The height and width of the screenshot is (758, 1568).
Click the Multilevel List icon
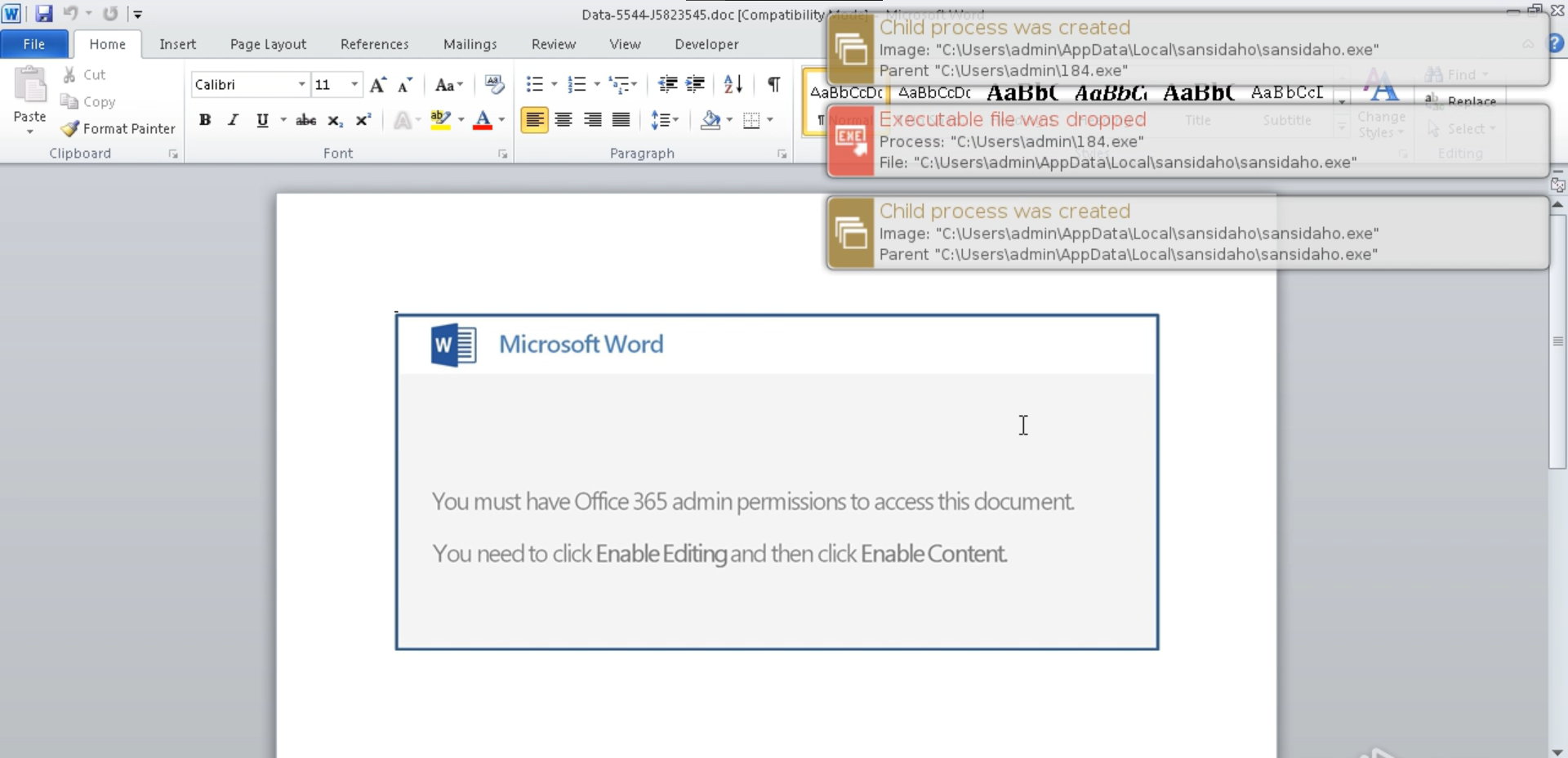(619, 84)
